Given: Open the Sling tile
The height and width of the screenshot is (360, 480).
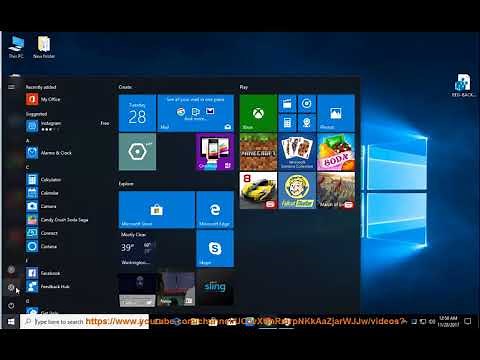Looking at the screenshot, I should click(x=215, y=287).
